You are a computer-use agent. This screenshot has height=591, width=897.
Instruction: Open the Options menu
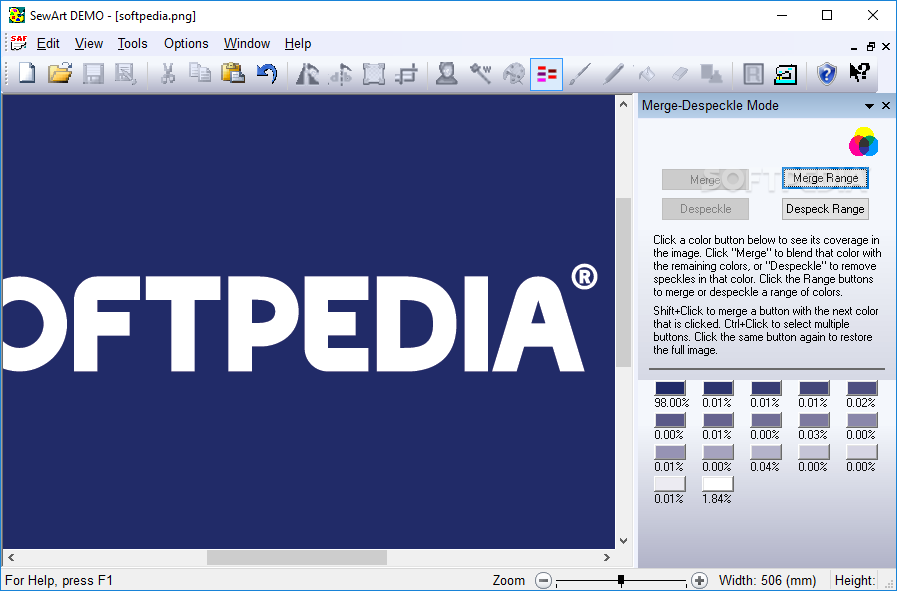coord(186,43)
